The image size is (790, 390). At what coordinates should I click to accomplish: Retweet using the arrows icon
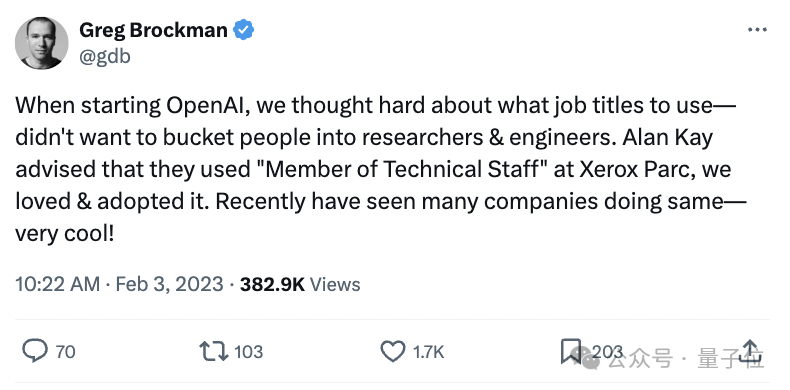point(214,351)
